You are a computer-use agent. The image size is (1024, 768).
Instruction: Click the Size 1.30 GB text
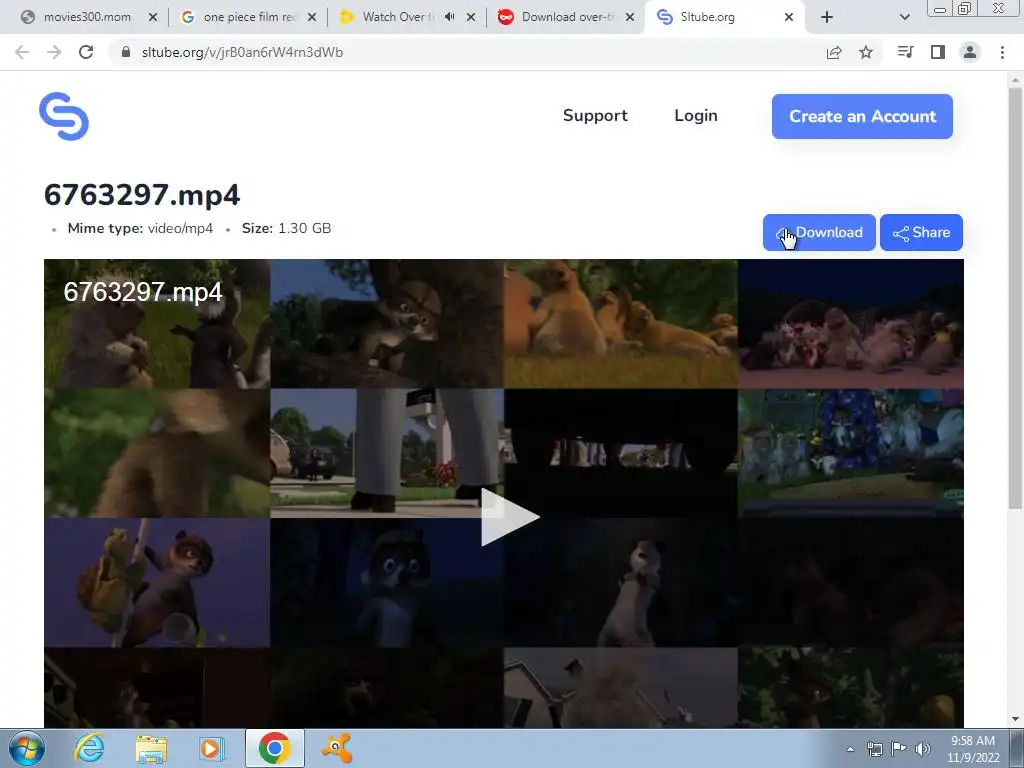(x=286, y=229)
